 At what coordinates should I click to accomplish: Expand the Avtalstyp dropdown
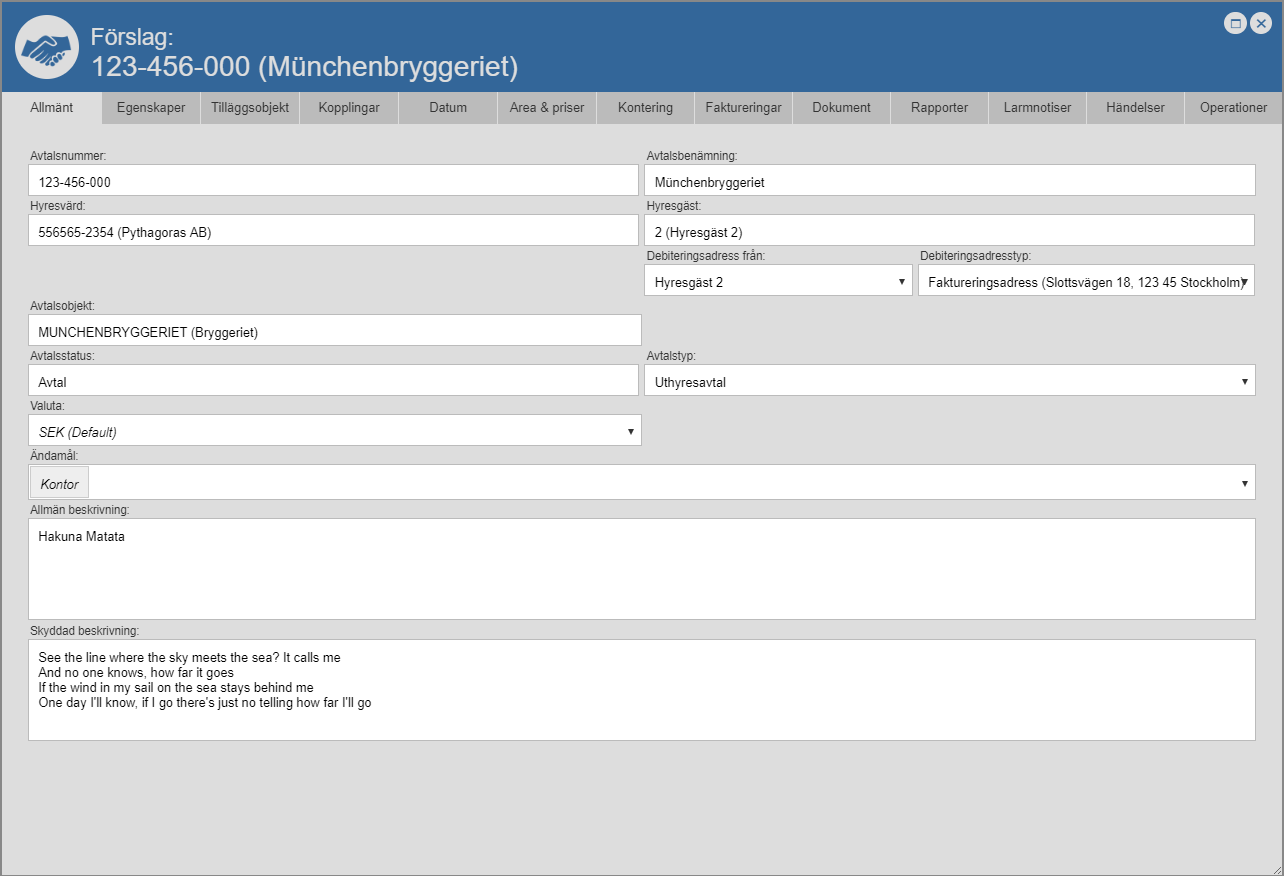[949, 381]
